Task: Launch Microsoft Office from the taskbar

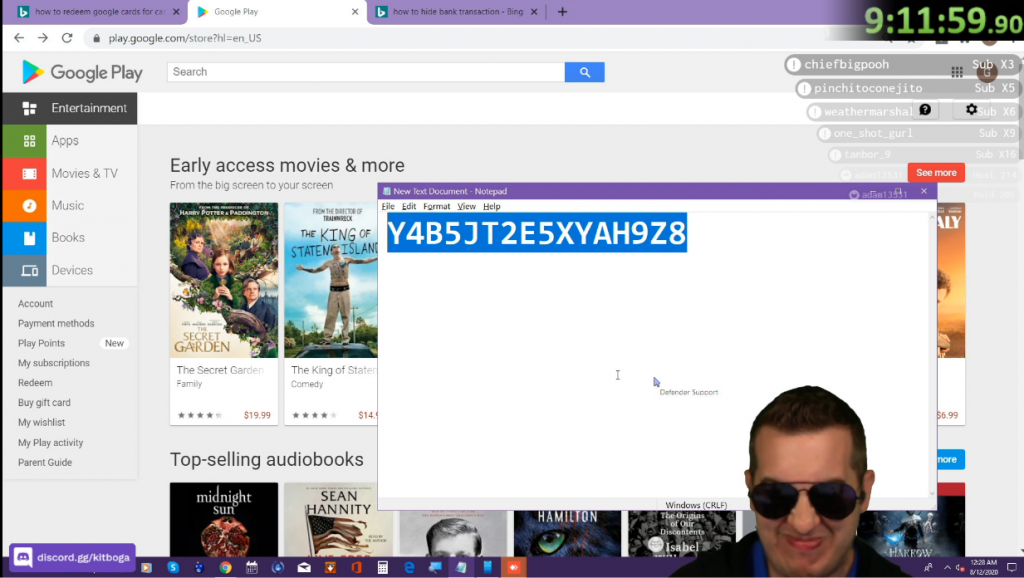Action: point(356,567)
